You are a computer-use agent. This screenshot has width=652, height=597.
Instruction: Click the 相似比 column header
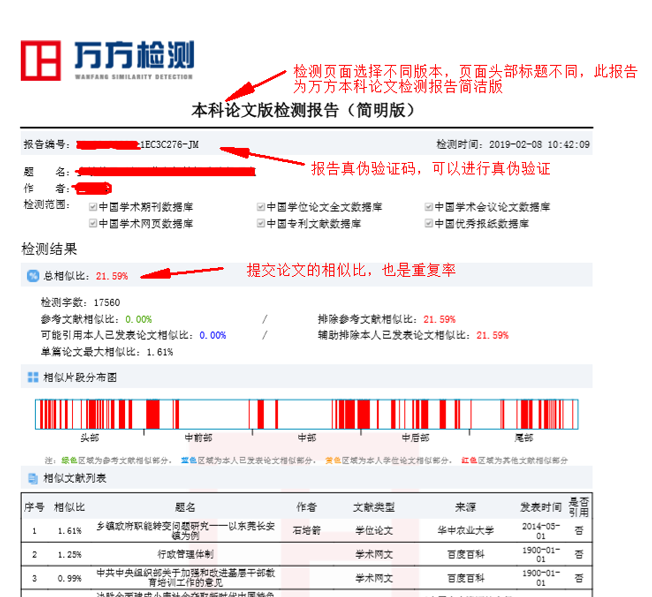point(70,507)
